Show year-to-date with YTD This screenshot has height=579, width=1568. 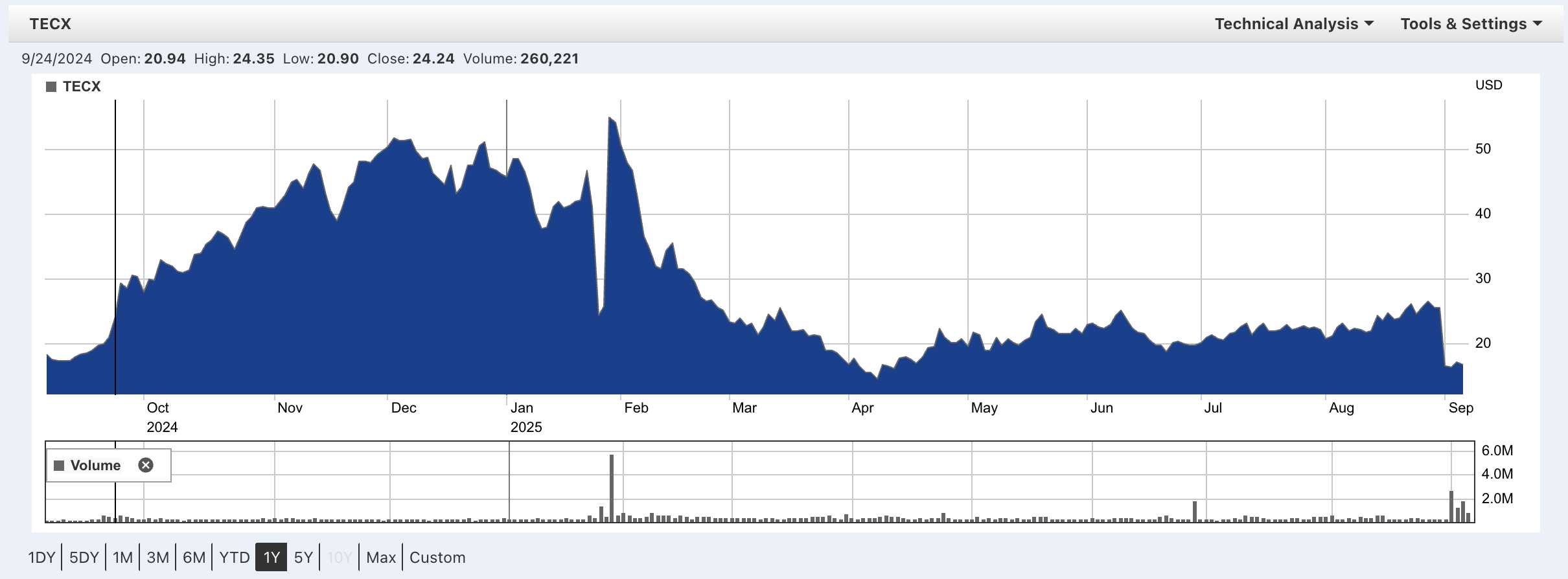coord(234,558)
